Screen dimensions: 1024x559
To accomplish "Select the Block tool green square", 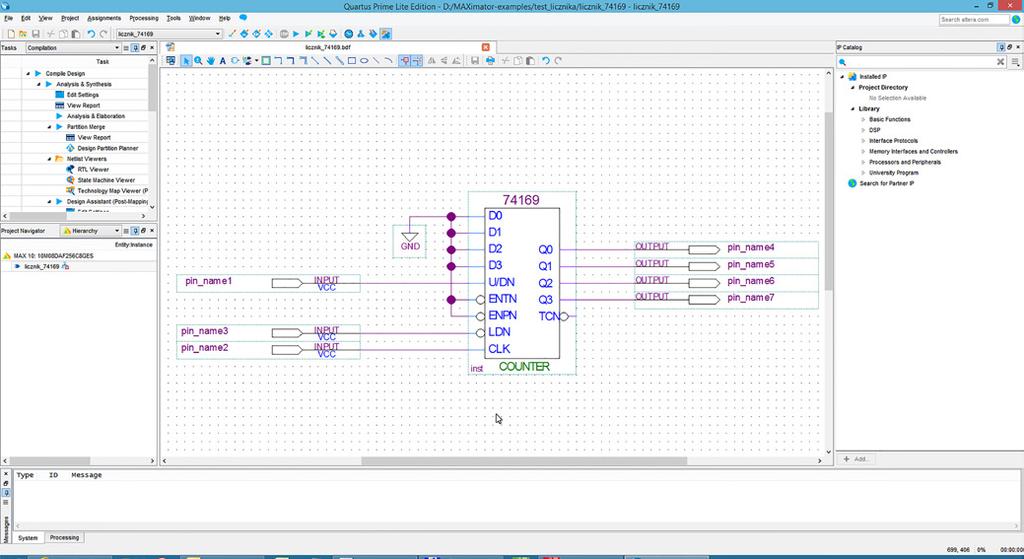I will [x=266, y=61].
